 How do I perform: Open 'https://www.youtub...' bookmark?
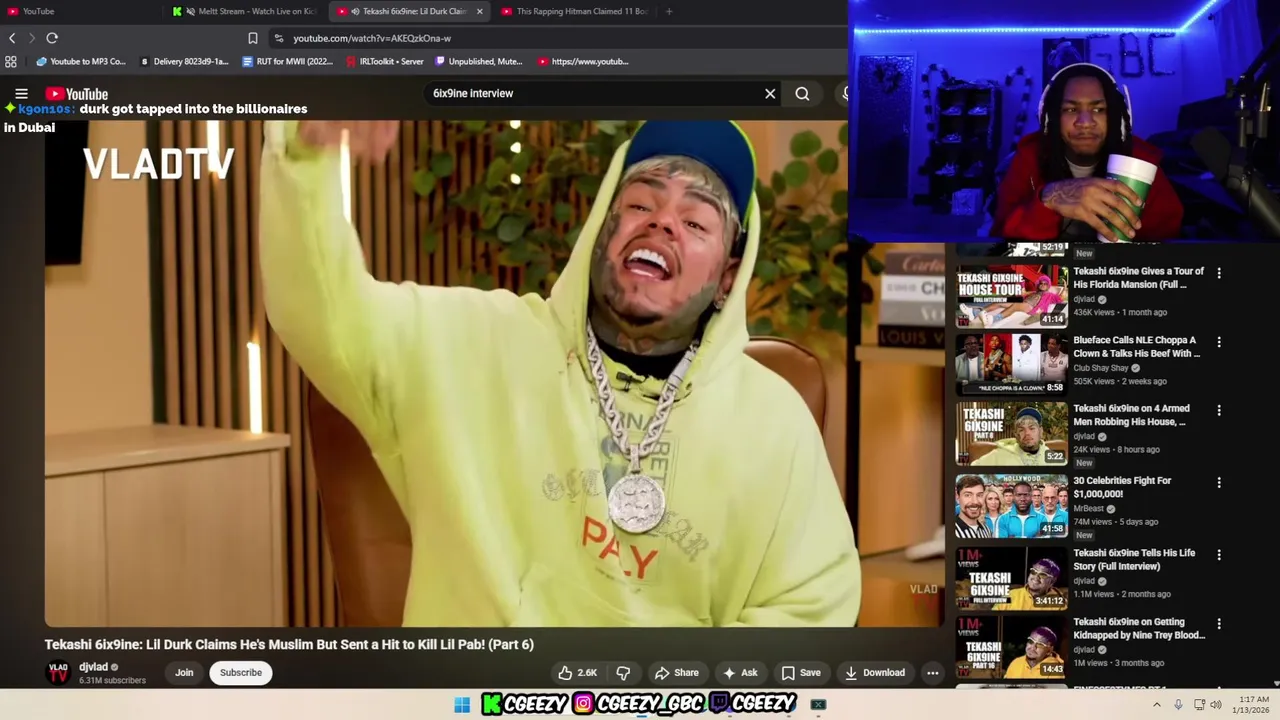[583, 62]
